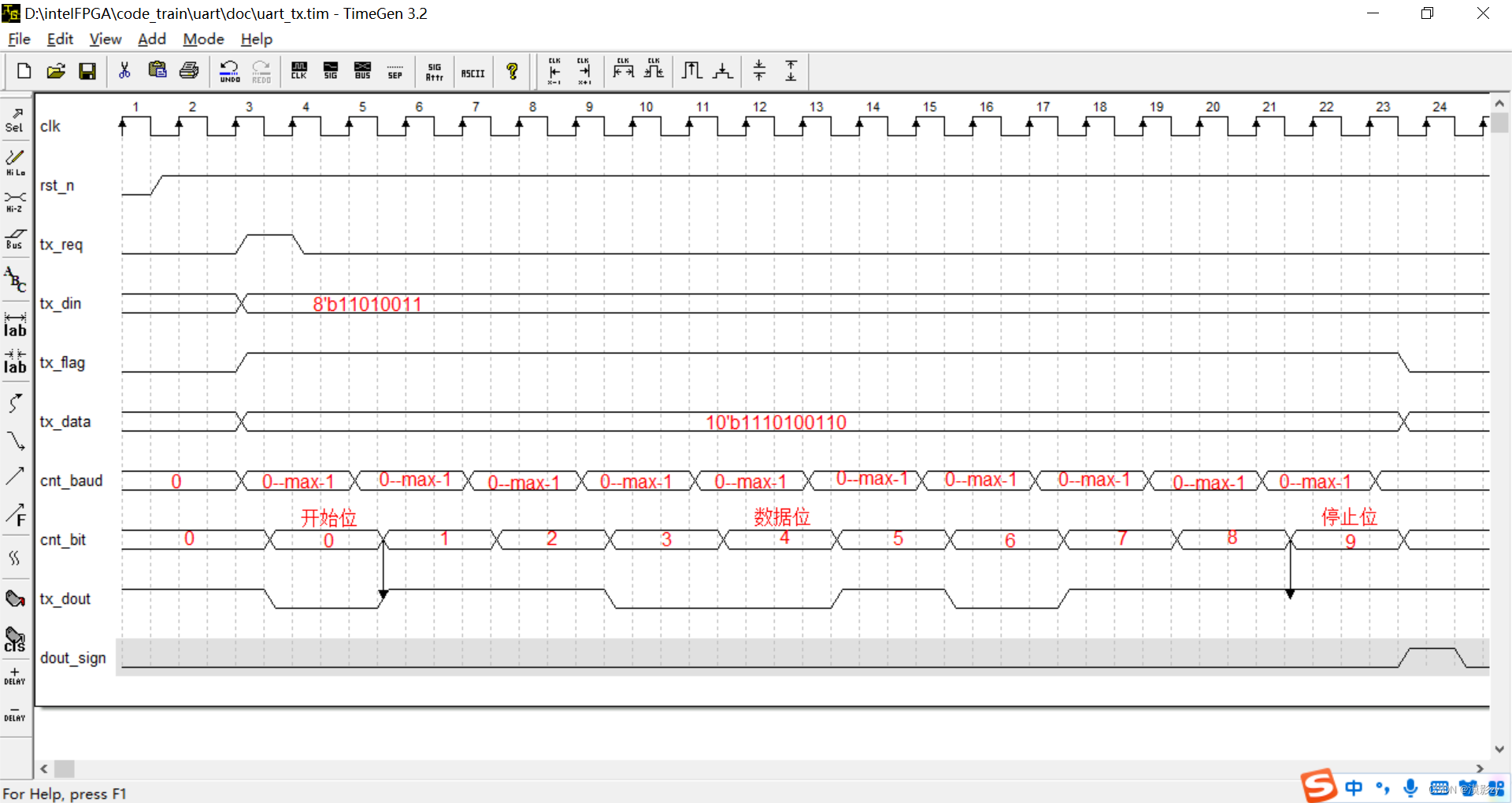1512x803 pixels.
Task: Choose the Hi Lo drawing tool
Action: [15, 162]
